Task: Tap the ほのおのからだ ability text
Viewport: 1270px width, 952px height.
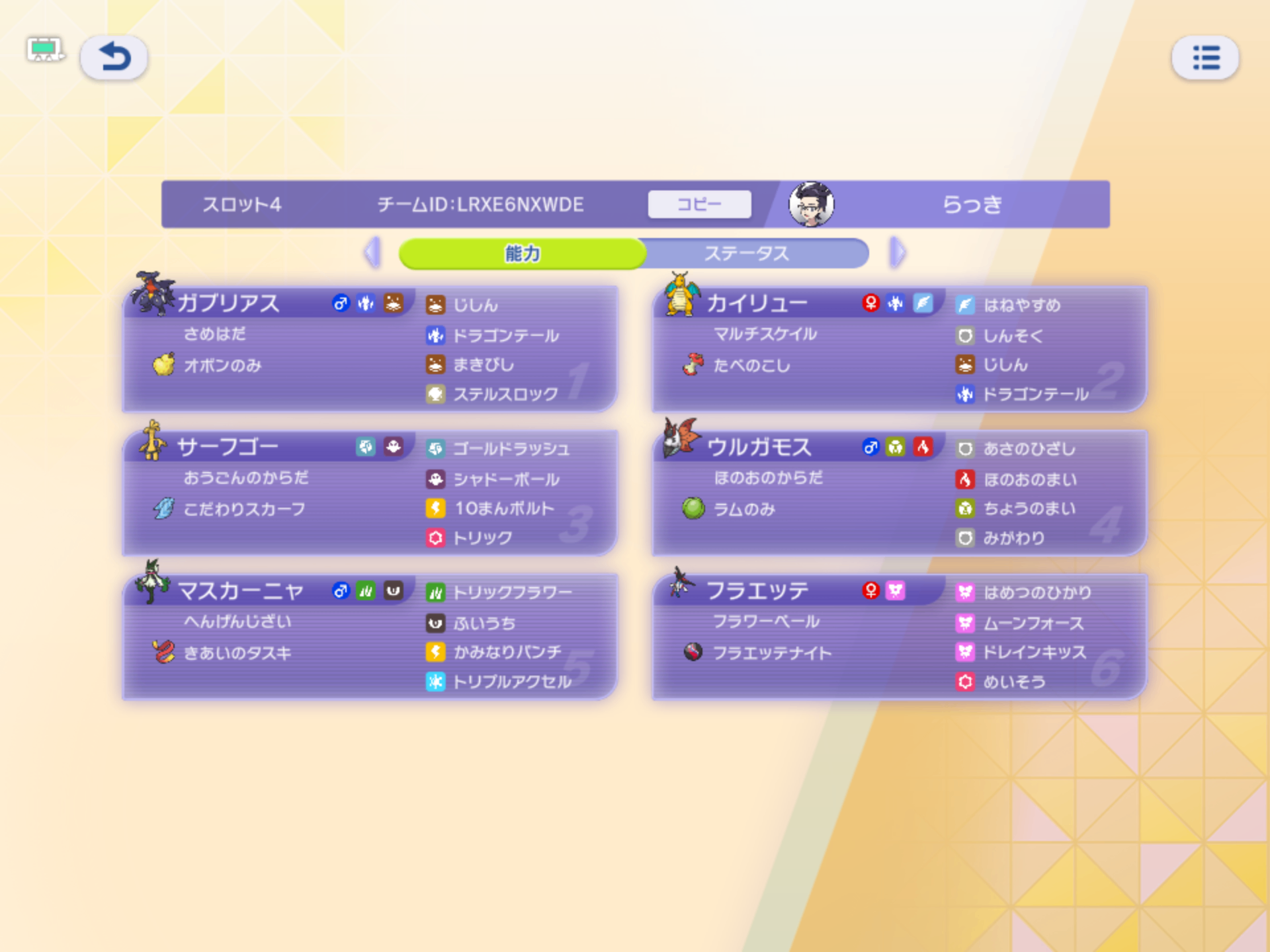Action: point(769,477)
